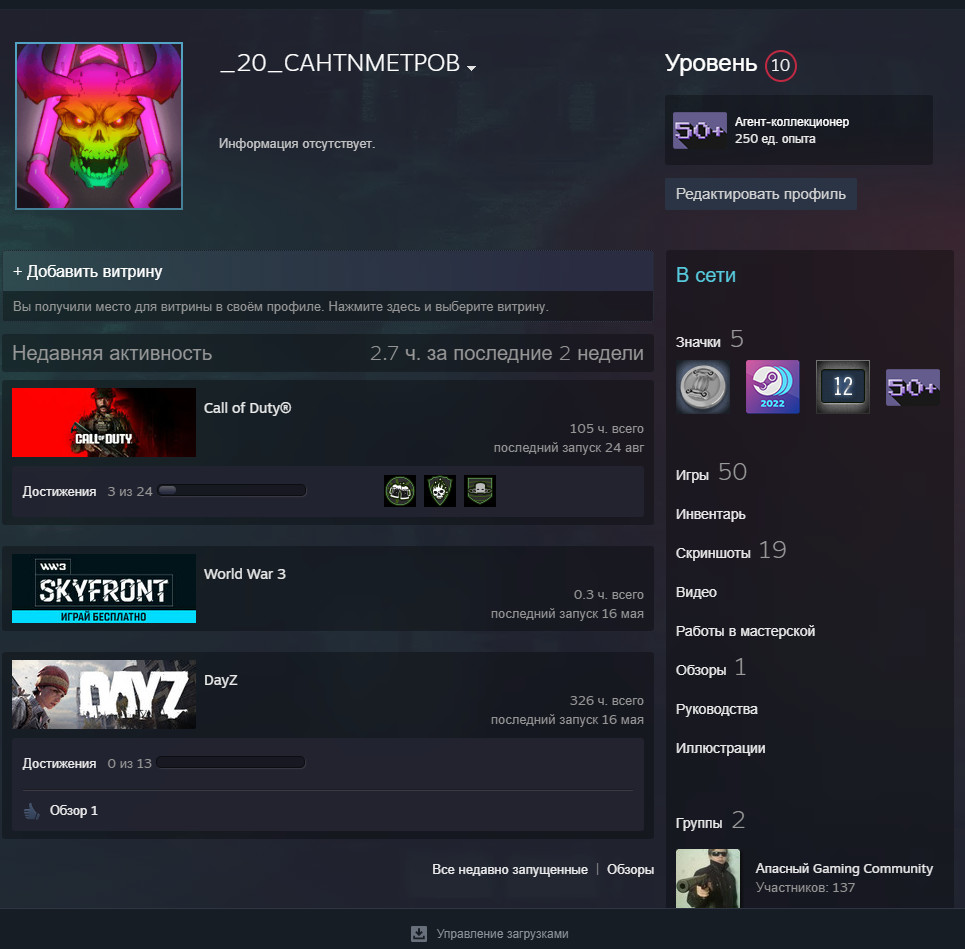Viewport: 965px width, 949px height.
Task: Click the 12 years of service badge
Action: pyautogui.click(x=843, y=387)
